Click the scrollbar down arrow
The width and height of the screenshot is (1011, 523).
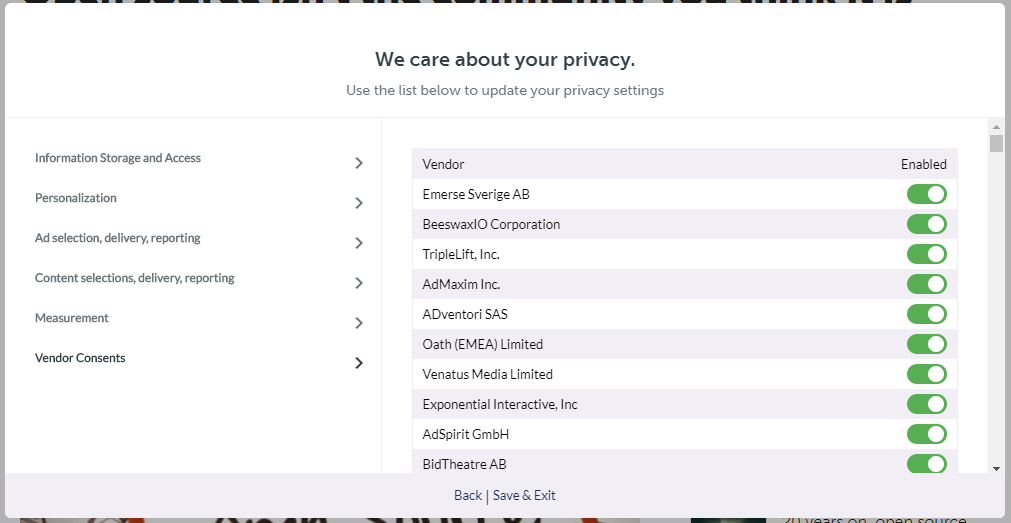(996, 469)
